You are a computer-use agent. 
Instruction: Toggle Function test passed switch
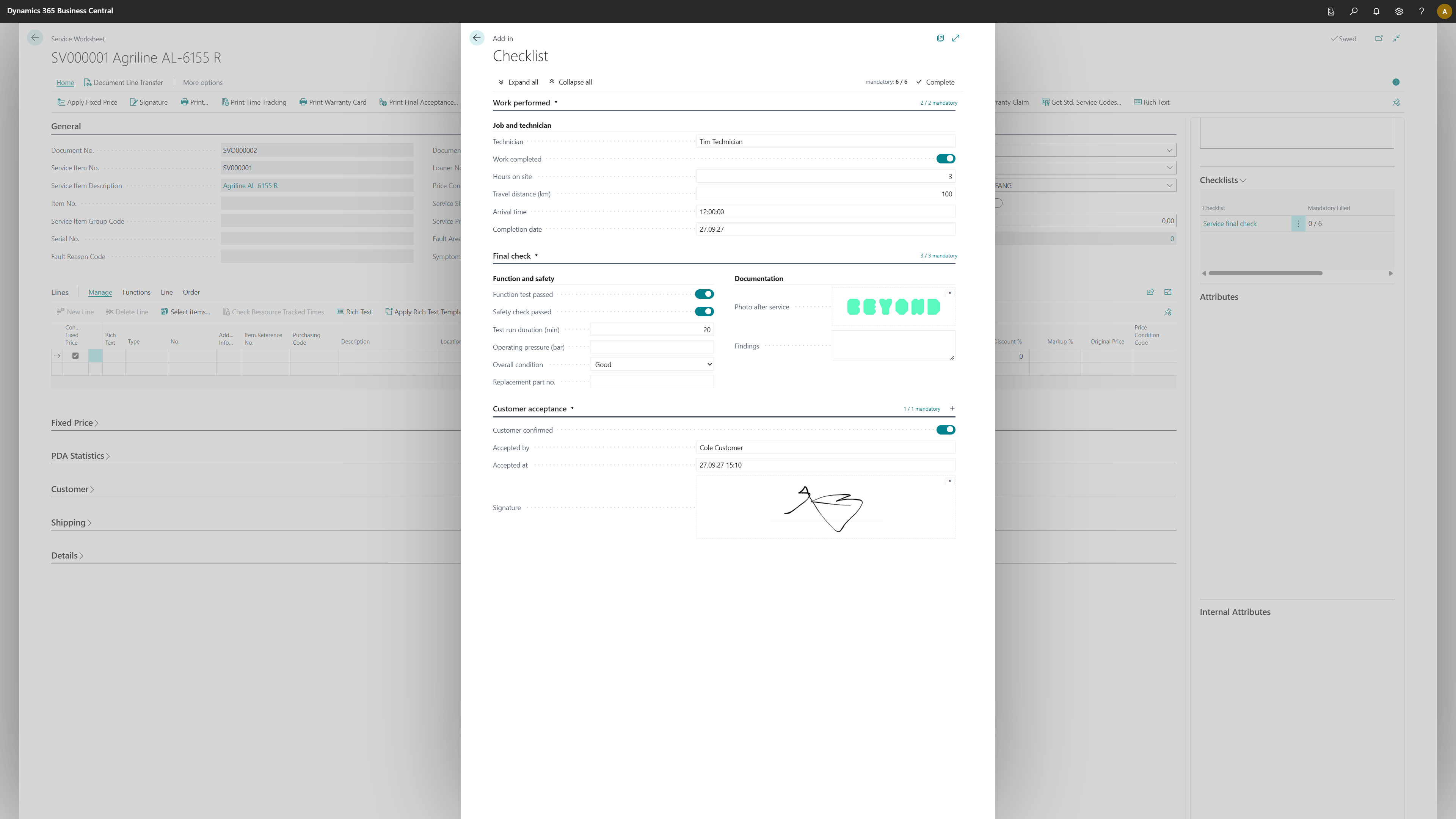(x=704, y=294)
